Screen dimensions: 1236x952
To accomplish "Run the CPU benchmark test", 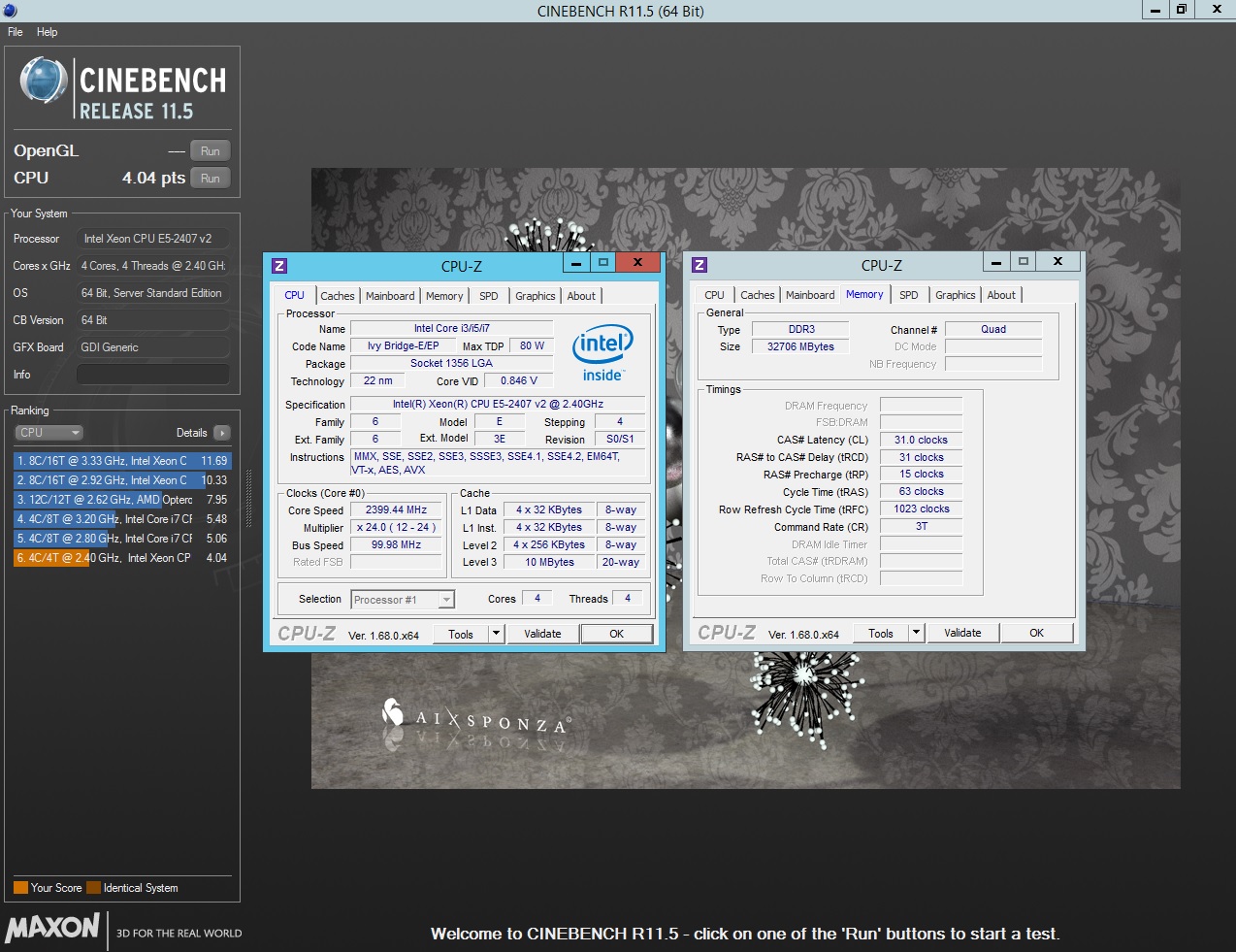I will point(211,179).
